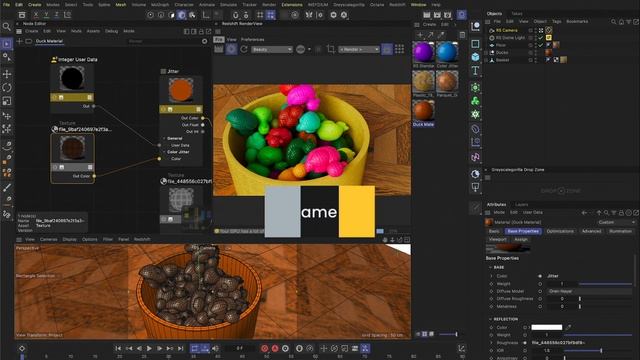Toggle layer box of Ducks object

click(x=531, y=52)
